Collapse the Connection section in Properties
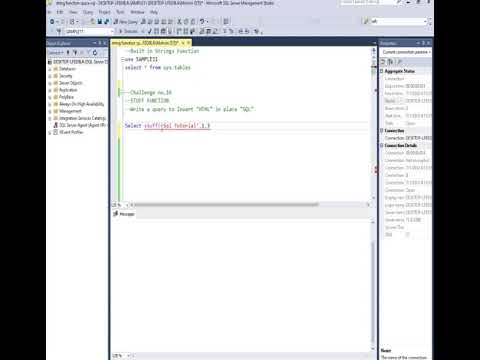Screen dimensions: 480x360 (x=382, y=130)
